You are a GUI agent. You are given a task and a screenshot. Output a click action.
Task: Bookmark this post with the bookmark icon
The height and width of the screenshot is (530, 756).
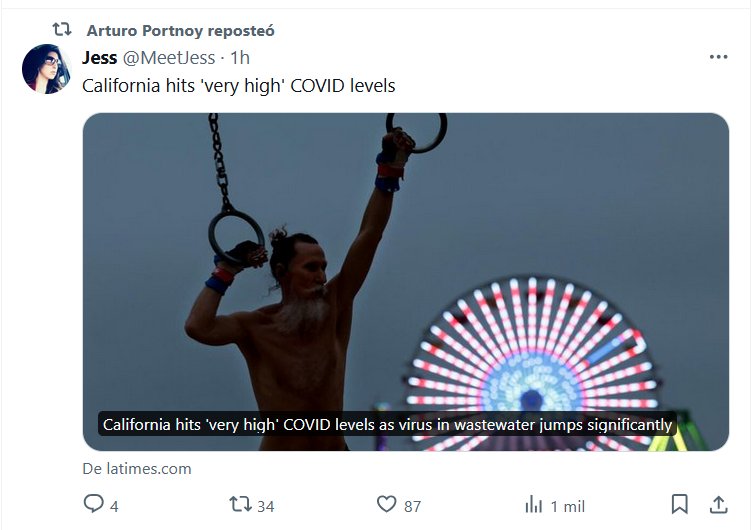[x=679, y=504]
